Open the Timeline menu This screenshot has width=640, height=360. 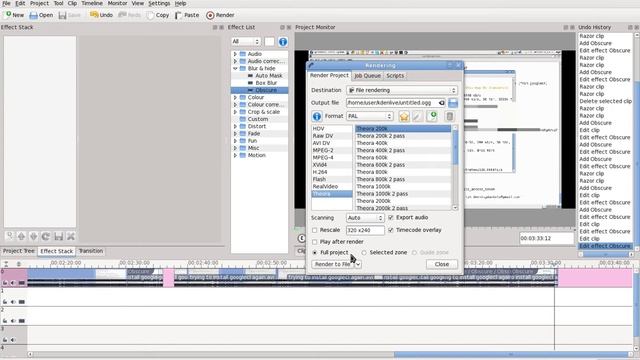(92, 3)
